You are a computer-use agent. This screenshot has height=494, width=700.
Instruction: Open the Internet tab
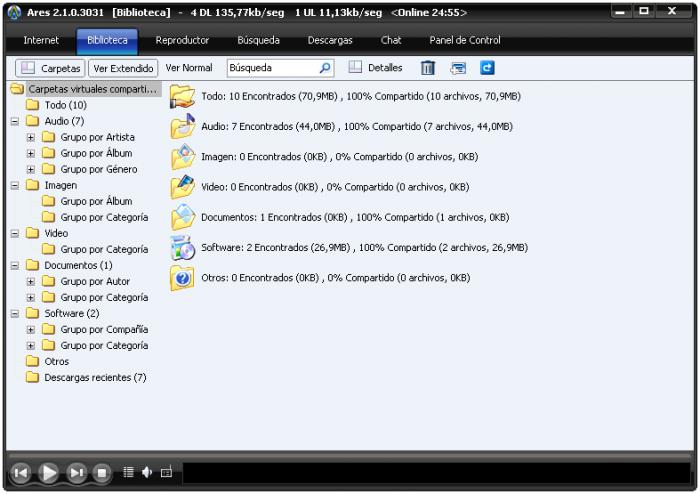pyautogui.click(x=41, y=40)
